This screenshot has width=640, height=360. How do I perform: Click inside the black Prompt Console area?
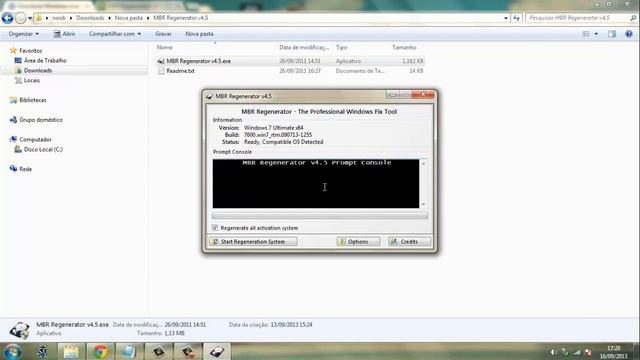[316, 184]
